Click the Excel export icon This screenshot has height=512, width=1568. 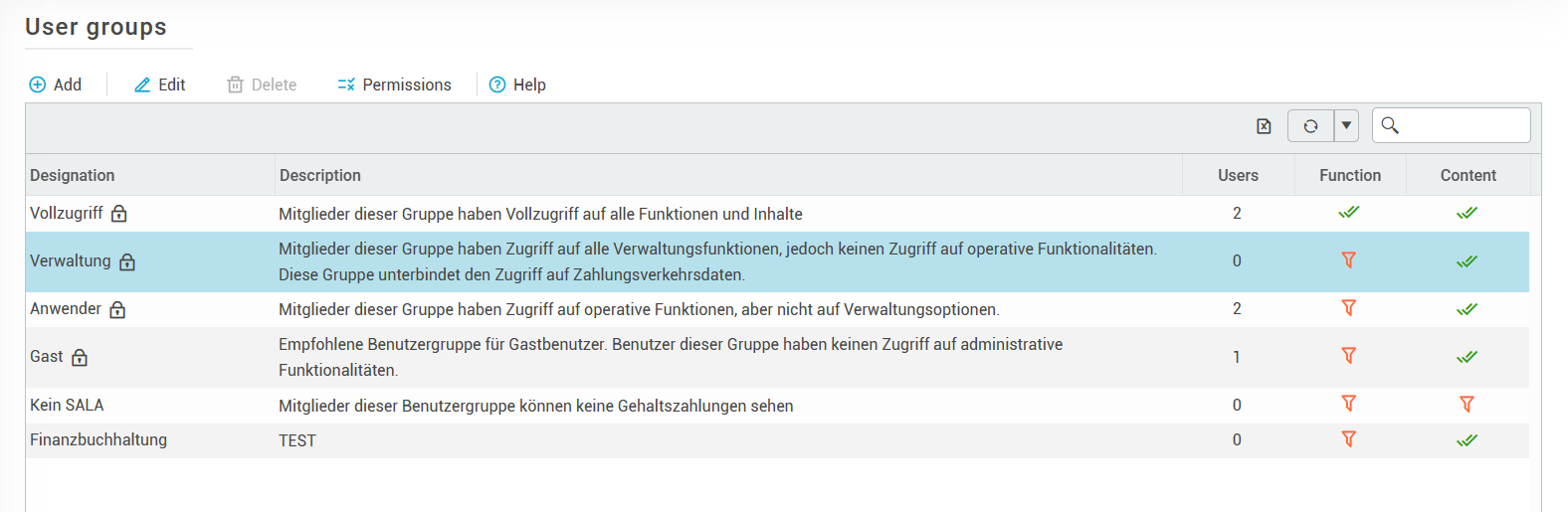click(1264, 126)
